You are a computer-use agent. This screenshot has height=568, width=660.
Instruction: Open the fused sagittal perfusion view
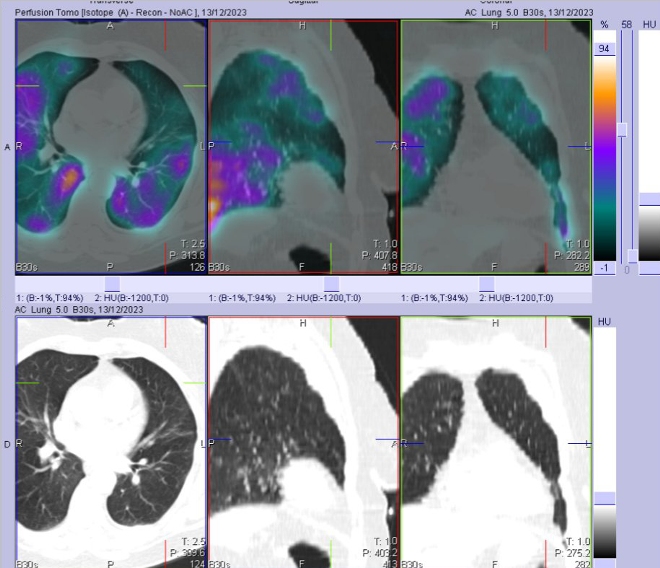point(303,147)
